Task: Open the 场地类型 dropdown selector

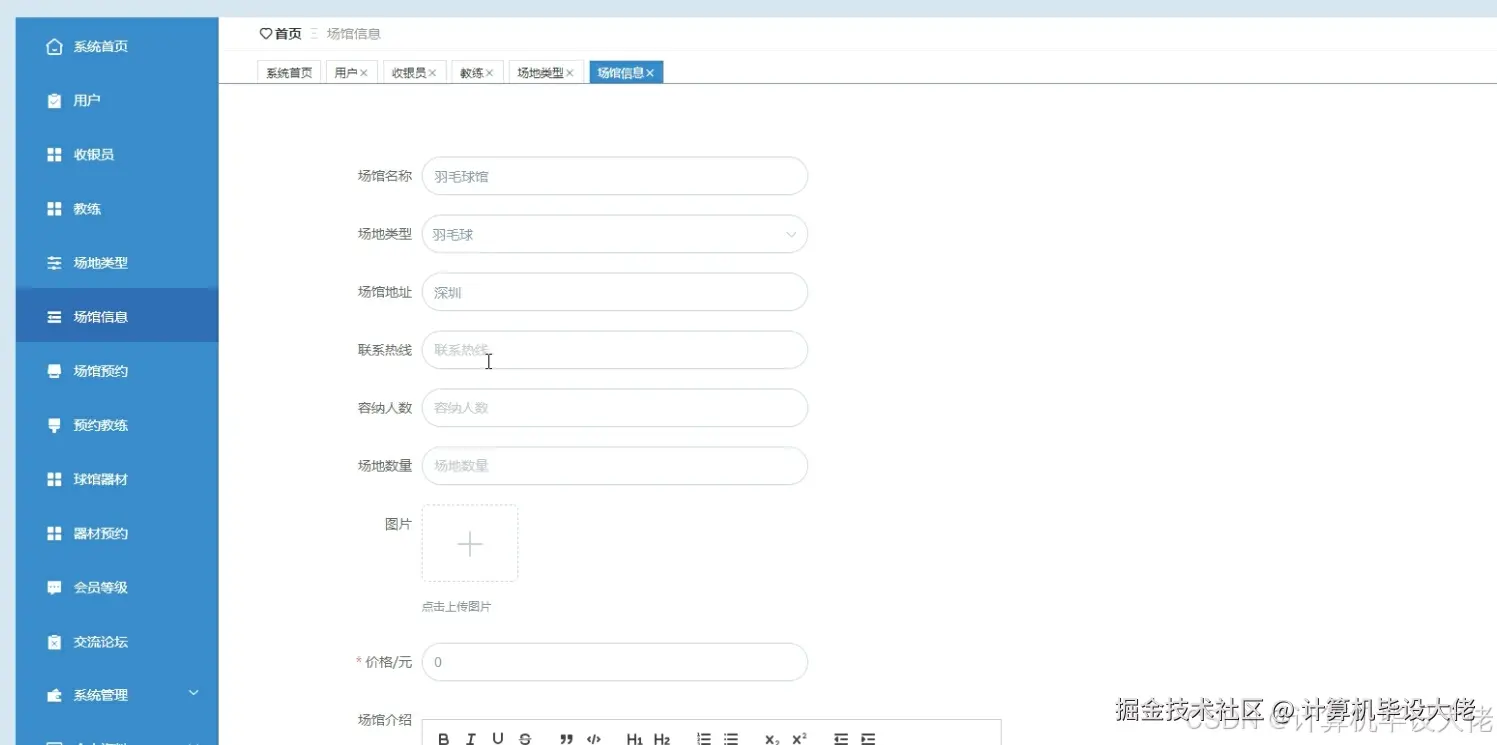Action: (x=614, y=233)
